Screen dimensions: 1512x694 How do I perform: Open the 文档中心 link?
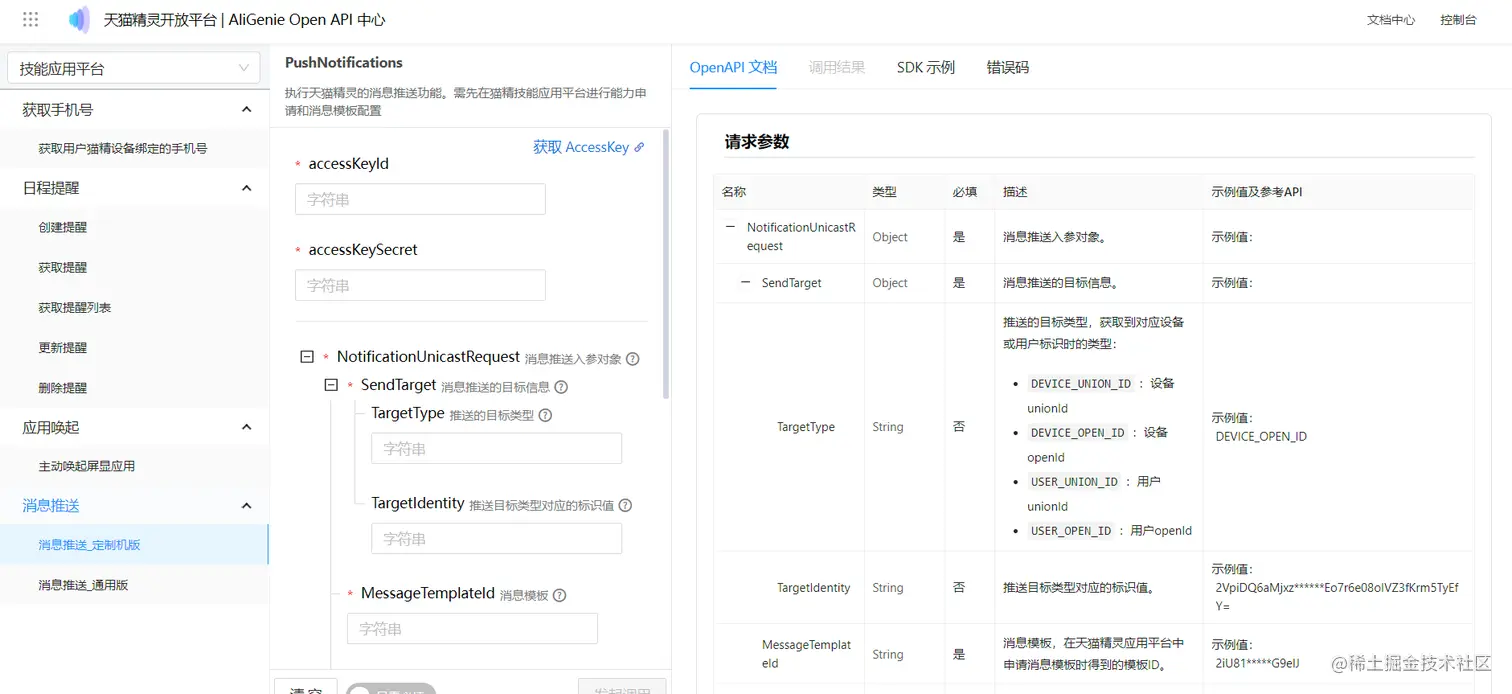coord(1391,20)
